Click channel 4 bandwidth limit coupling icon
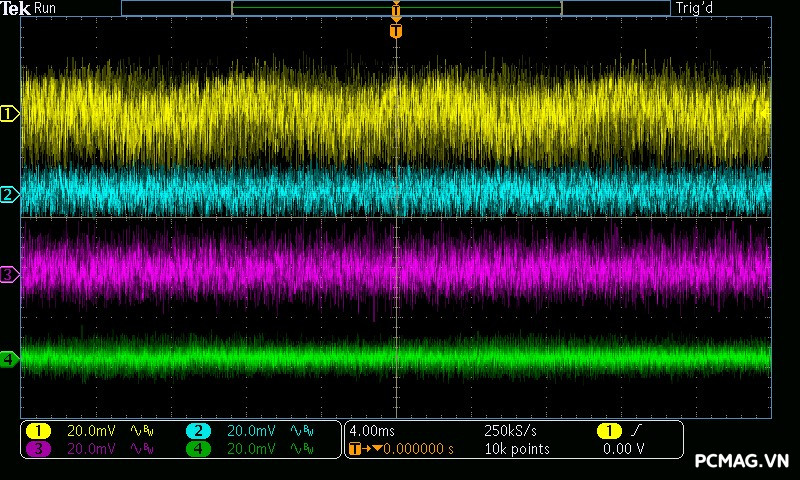The image size is (800, 480). coord(298,449)
